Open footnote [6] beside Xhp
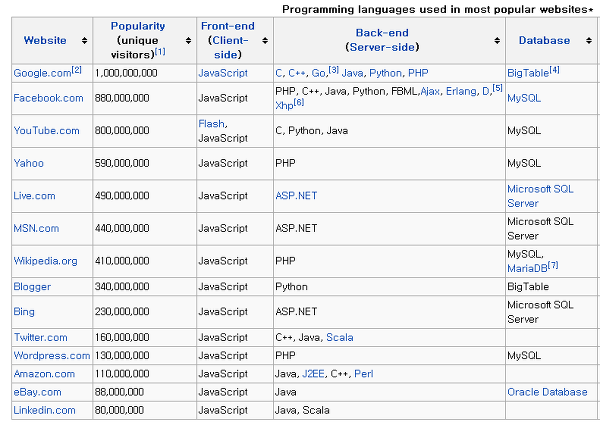The image size is (600, 422). click(x=299, y=103)
